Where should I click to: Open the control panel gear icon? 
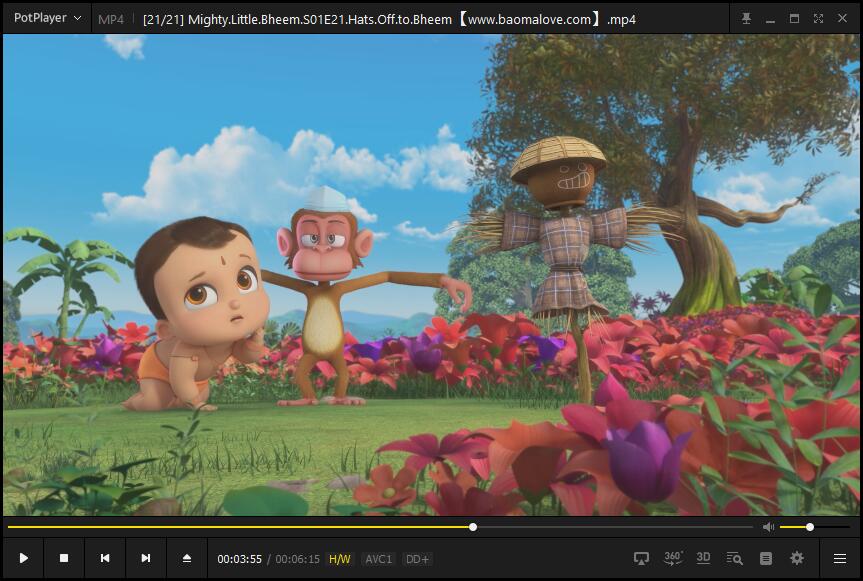[x=796, y=558]
